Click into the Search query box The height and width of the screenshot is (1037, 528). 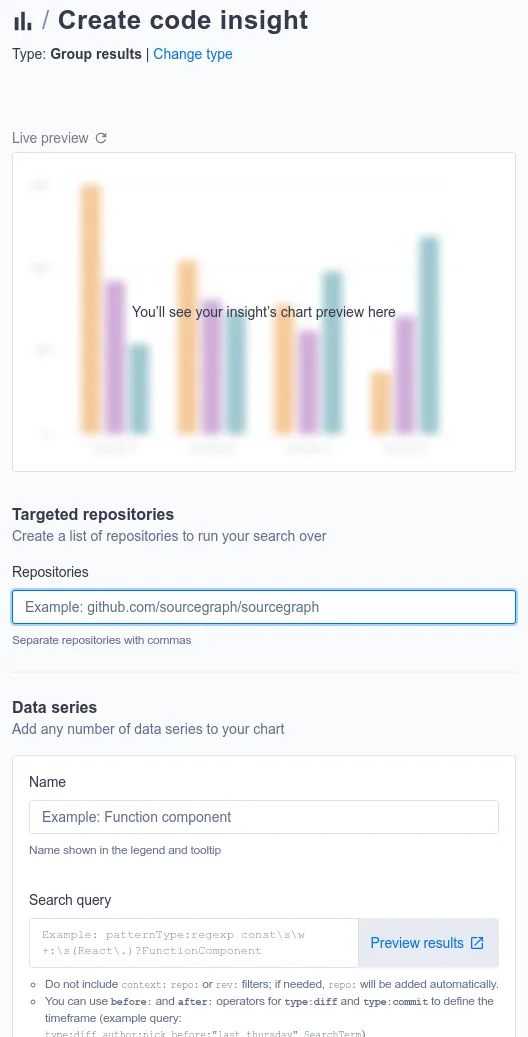pos(194,943)
